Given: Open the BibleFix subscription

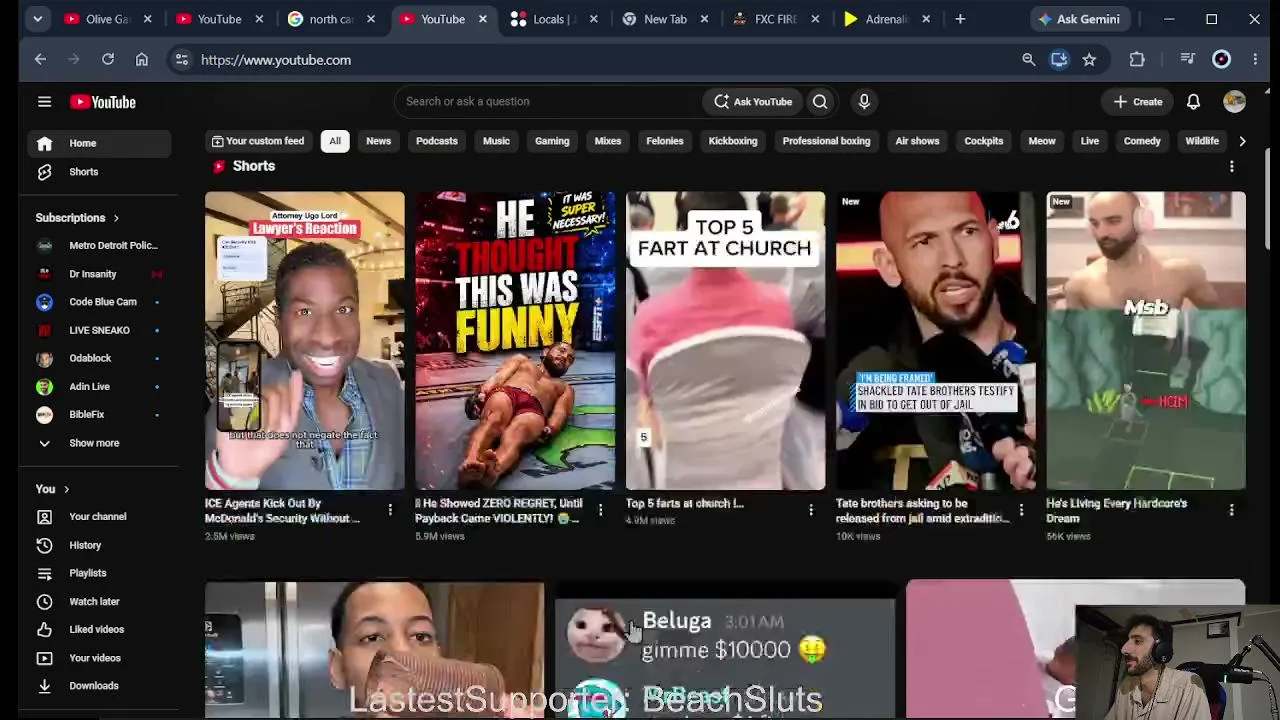Looking at the screenshot, I should tap(99, 414).
